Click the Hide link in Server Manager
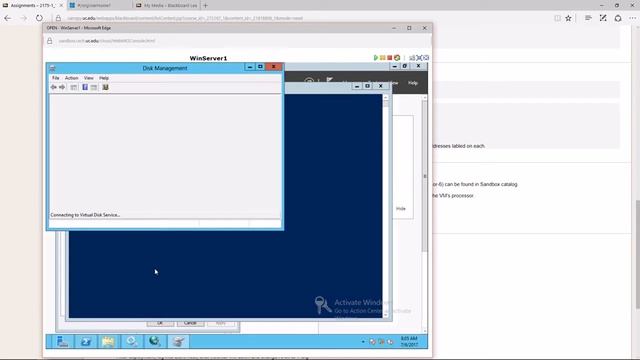Screen dimensions: 640x360 pos(401,209)
